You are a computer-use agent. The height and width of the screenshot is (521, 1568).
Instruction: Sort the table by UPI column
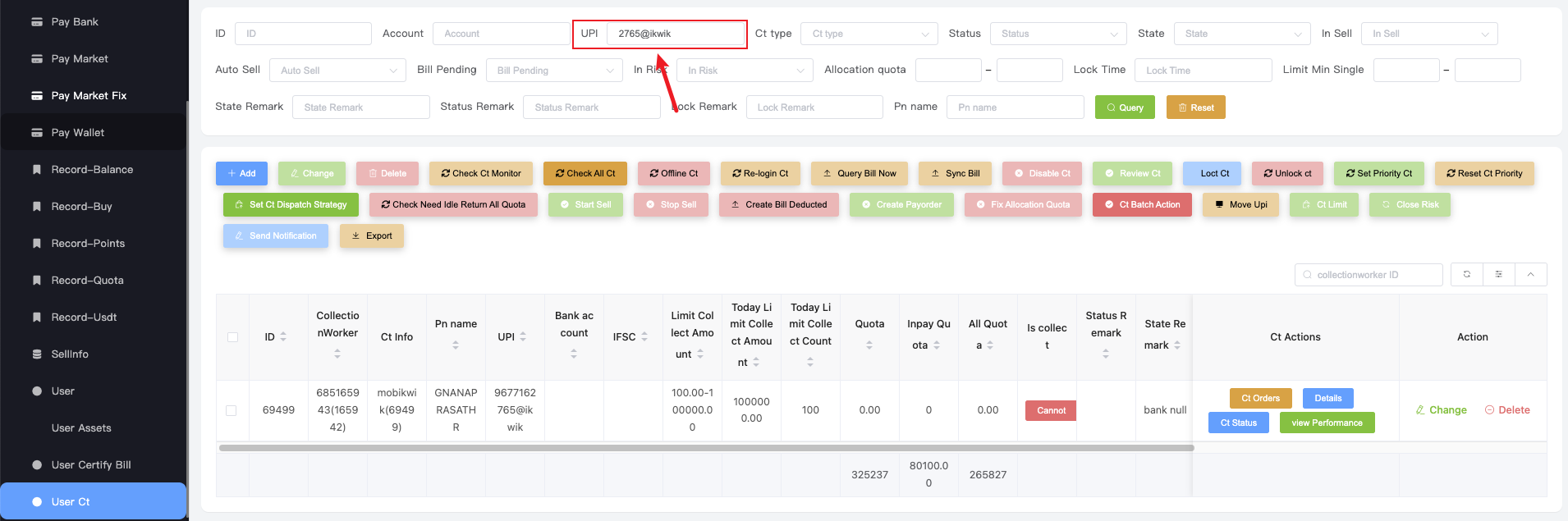coord(523,337)
